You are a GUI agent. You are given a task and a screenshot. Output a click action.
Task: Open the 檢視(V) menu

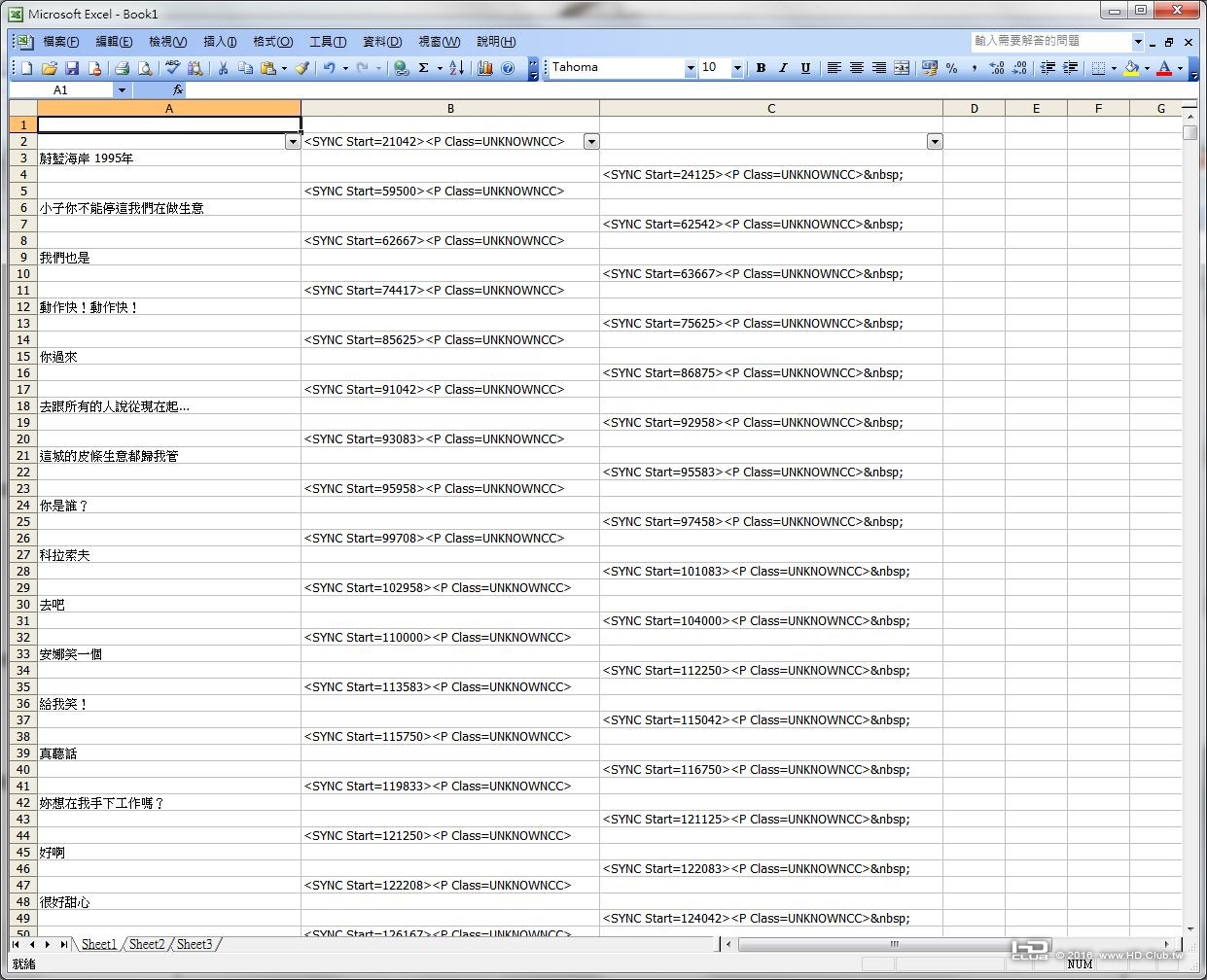167,42
